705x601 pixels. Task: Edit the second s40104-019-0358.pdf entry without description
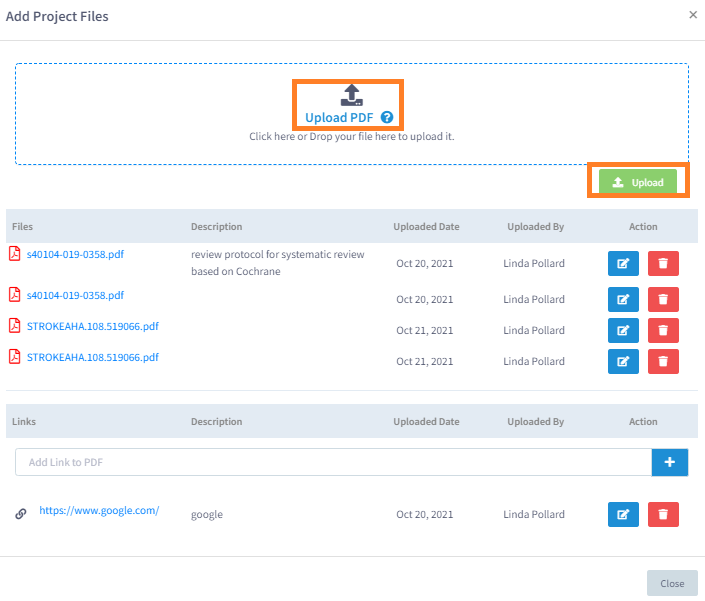[x=623, y=299]
